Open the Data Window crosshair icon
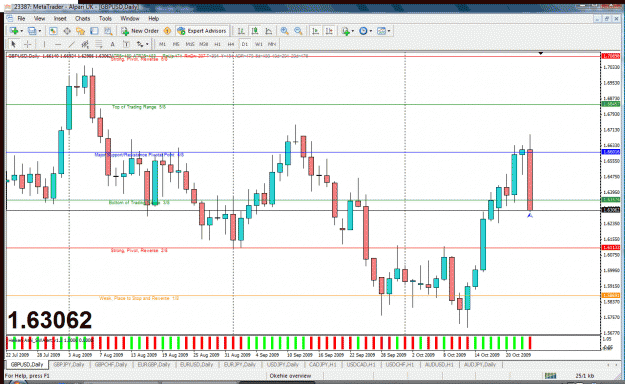This screenshot has width=625, height=384. (x=67, y=31)
